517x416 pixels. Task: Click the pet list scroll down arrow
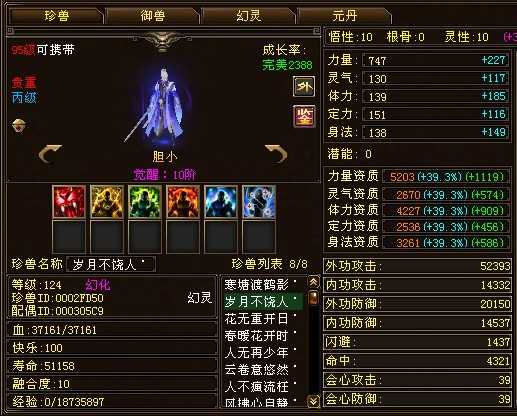(314, 400)
